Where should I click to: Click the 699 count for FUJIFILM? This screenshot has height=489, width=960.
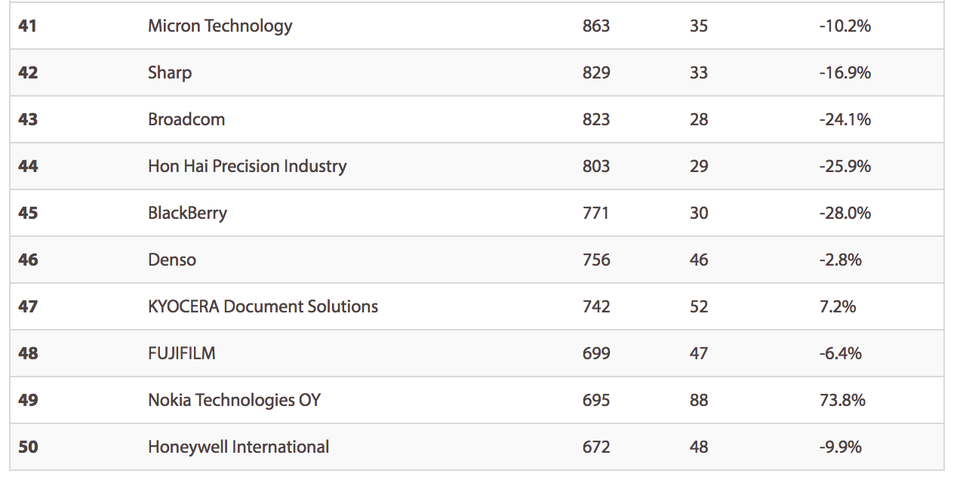[x=596, y=353]
